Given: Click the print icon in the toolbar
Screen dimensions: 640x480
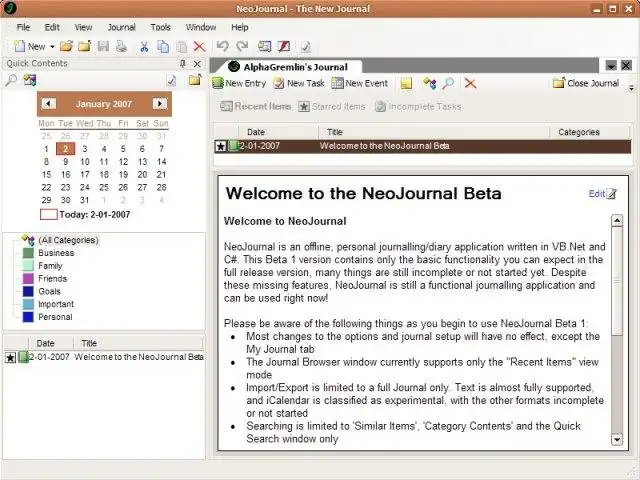Looking at the screenshot, I should pyautogui.click(x=121, y=46).
